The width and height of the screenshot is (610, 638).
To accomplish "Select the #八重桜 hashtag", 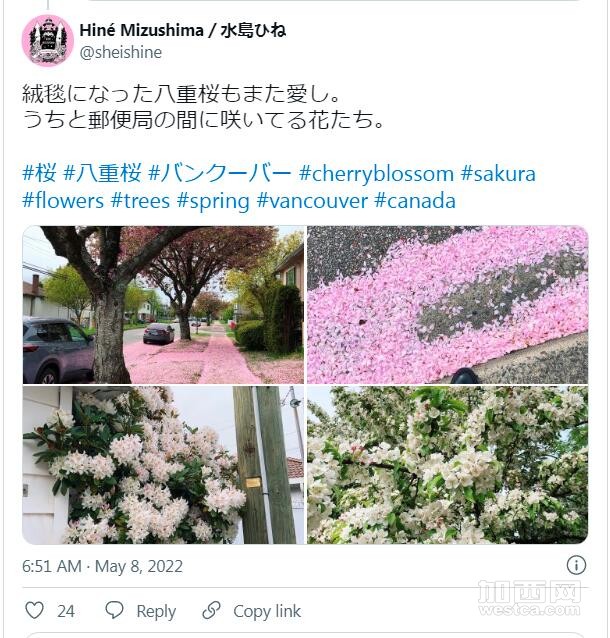I will pos(103,173).
